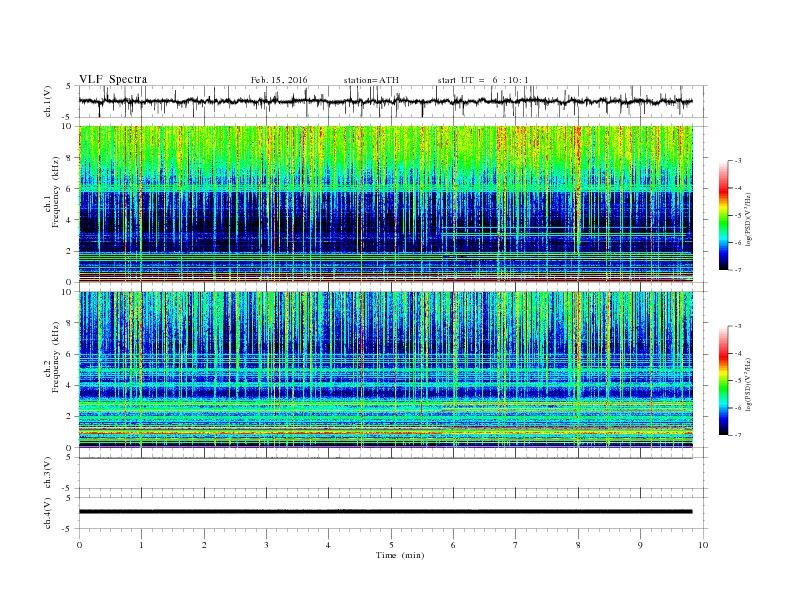Click the "3" tick on the Time axis
The image size is (792, 612).
[x=266, y=545]
